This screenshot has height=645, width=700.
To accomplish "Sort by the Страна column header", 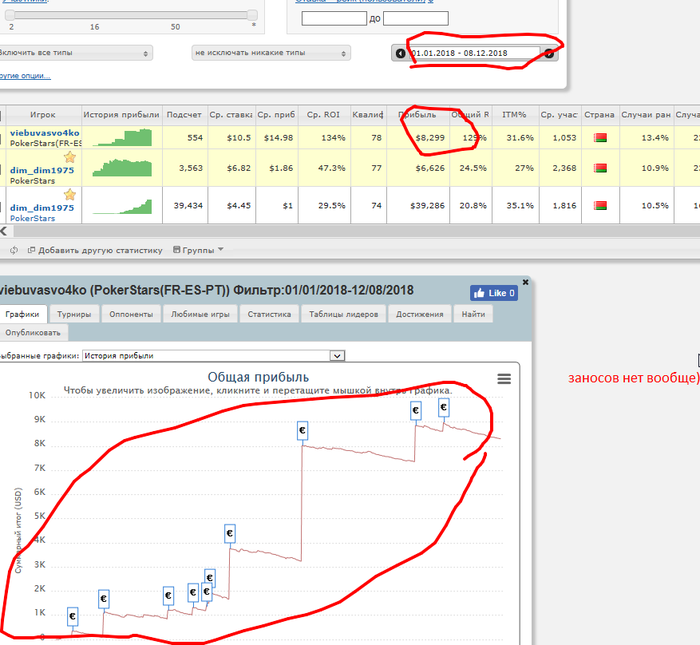I will coord(600,115).
